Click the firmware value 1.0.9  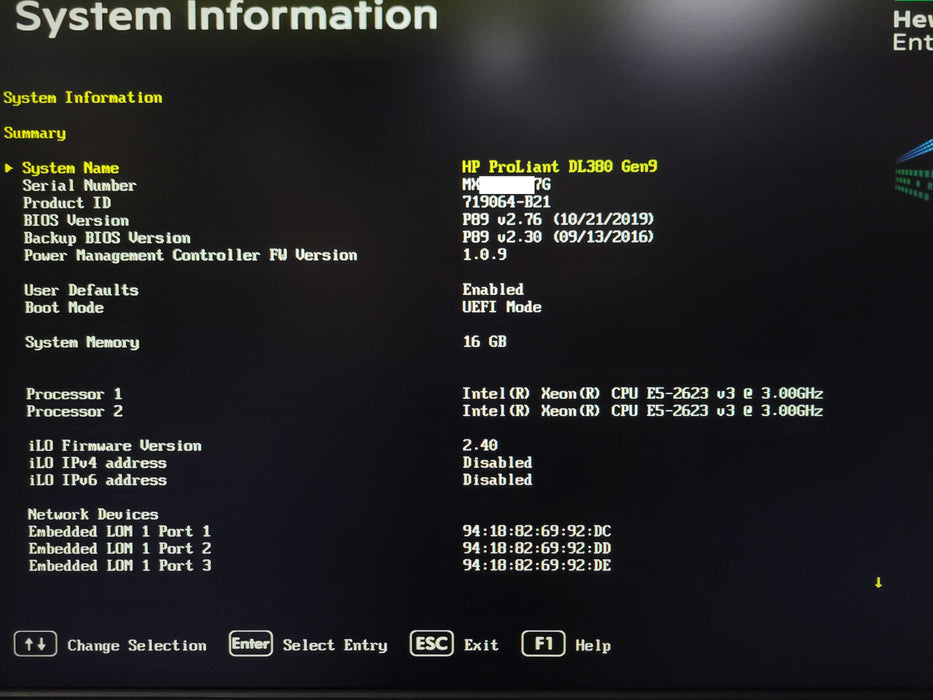[484, 254]
